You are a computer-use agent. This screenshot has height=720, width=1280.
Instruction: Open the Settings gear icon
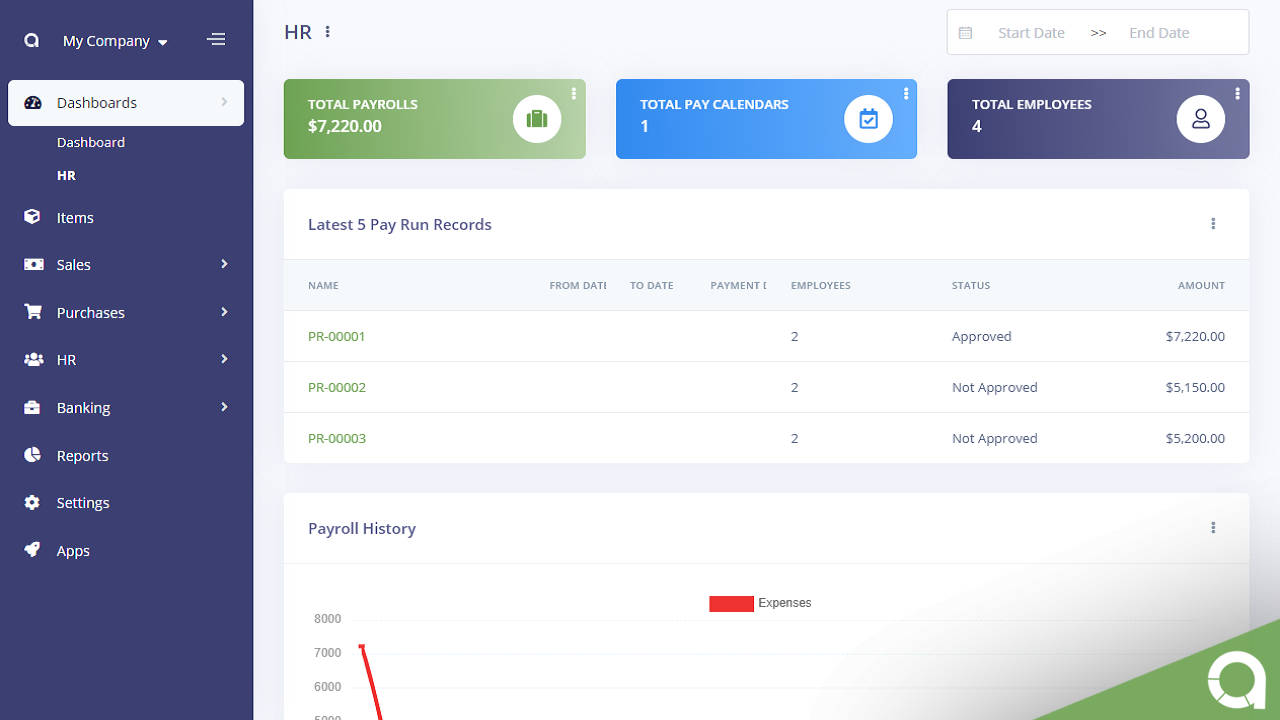33,502
